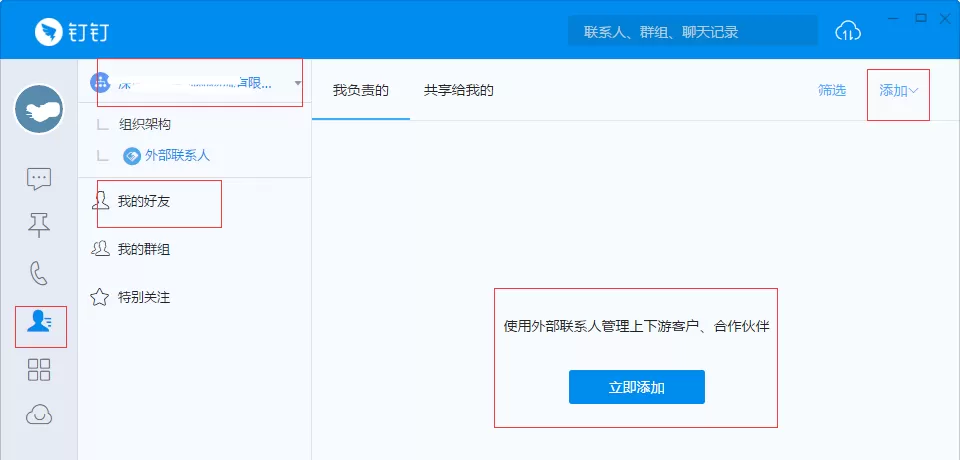Click the external contacts badge icon

[132, 156]
